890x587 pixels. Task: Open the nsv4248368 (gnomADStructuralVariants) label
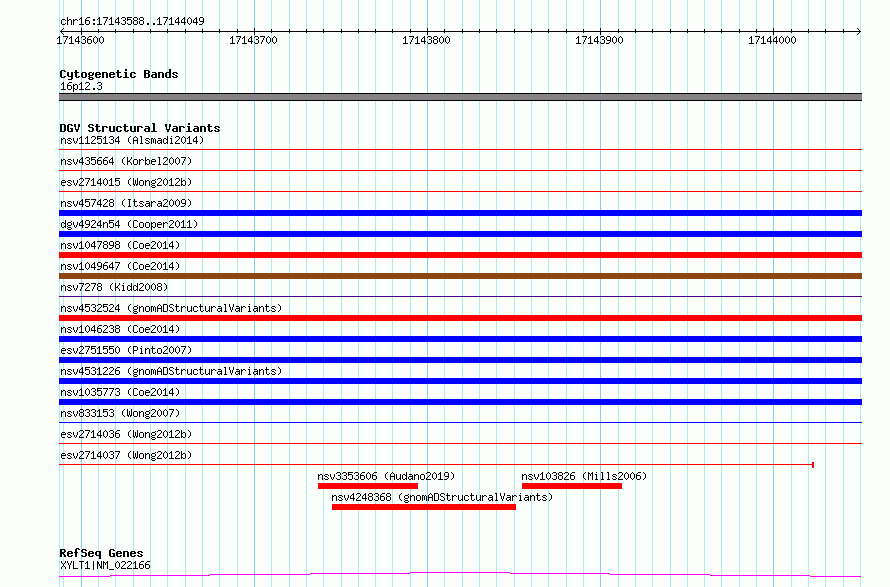tap(442, 497)
